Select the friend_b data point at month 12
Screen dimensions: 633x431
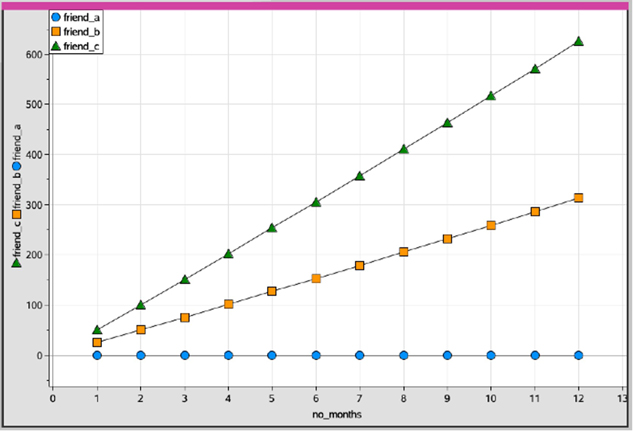point(578,198)
